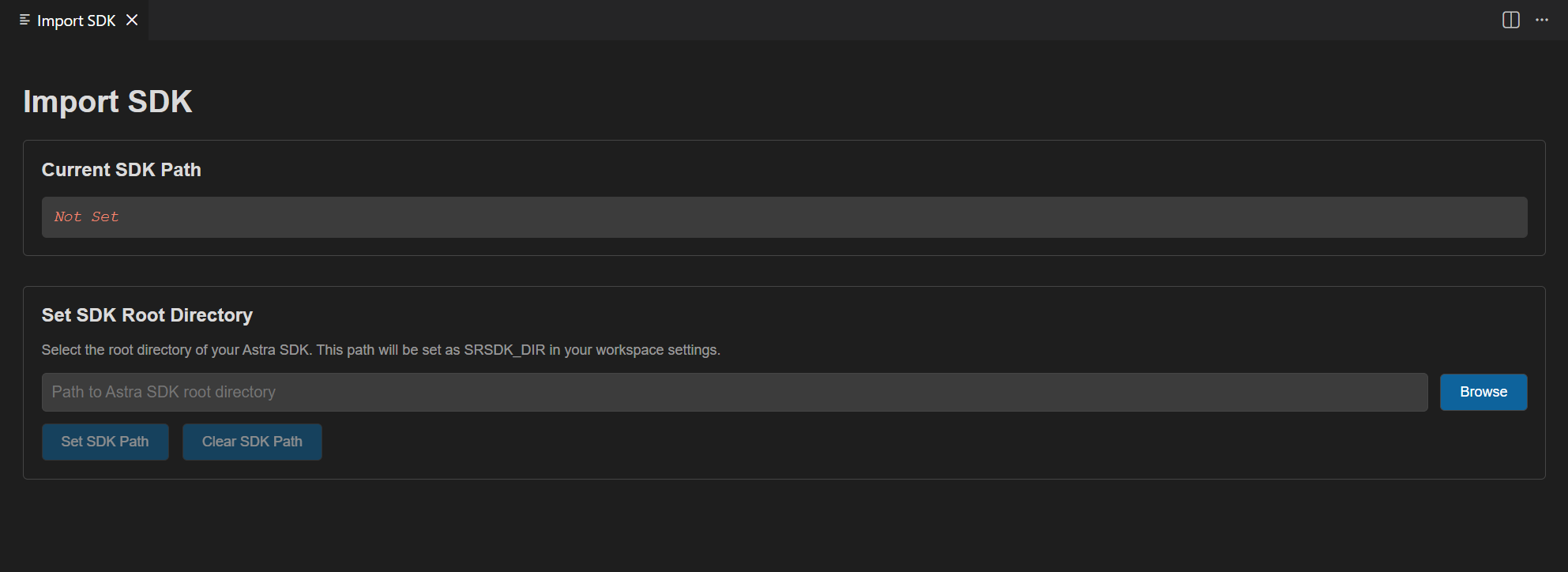Close the Import SDK tab
The width and height of the screenshot is (1568, 572).
pos(132,21)
